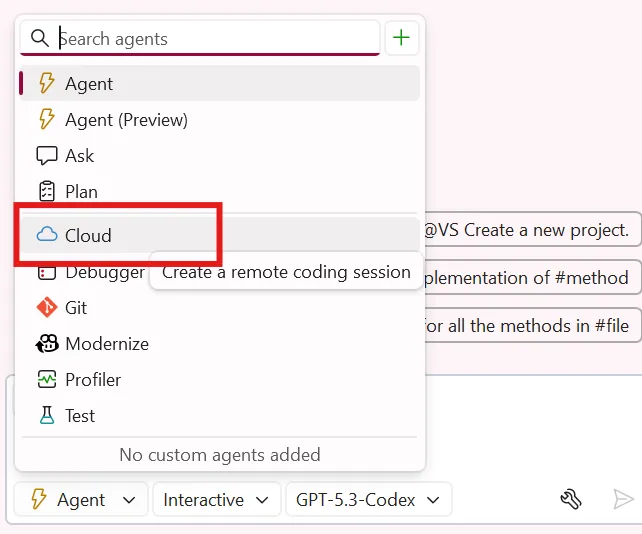Click the send arrow icon
Viewport: 642px width, 534px height.
(x=623, y=499)
